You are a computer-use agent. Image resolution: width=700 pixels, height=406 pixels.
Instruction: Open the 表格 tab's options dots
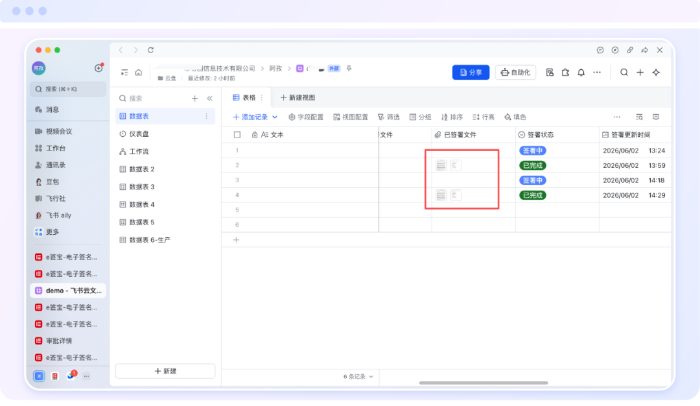pos(262,97)
